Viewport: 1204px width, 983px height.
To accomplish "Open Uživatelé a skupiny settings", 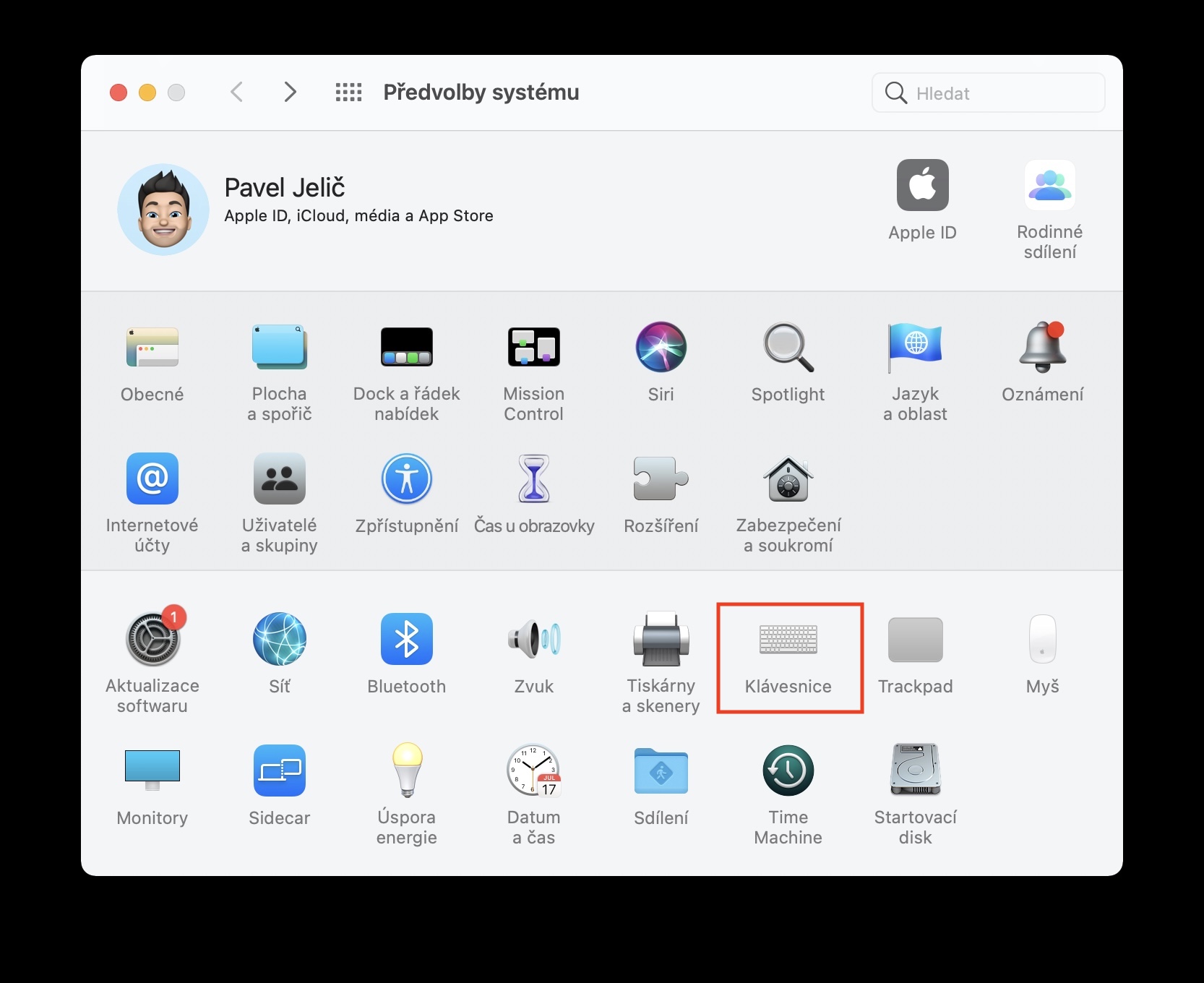I will click(280, 505).
